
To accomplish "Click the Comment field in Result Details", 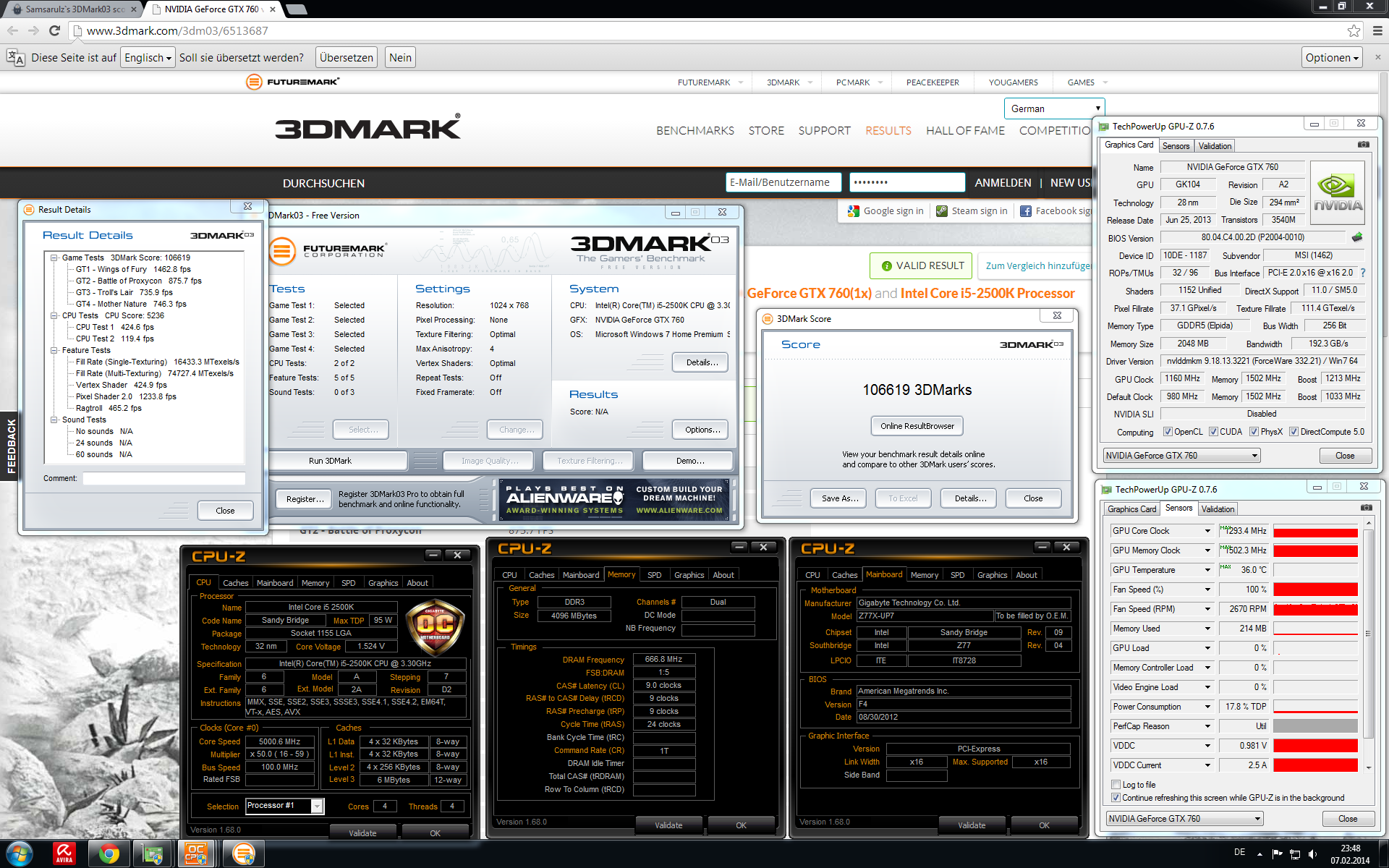I will click(163, 478).
